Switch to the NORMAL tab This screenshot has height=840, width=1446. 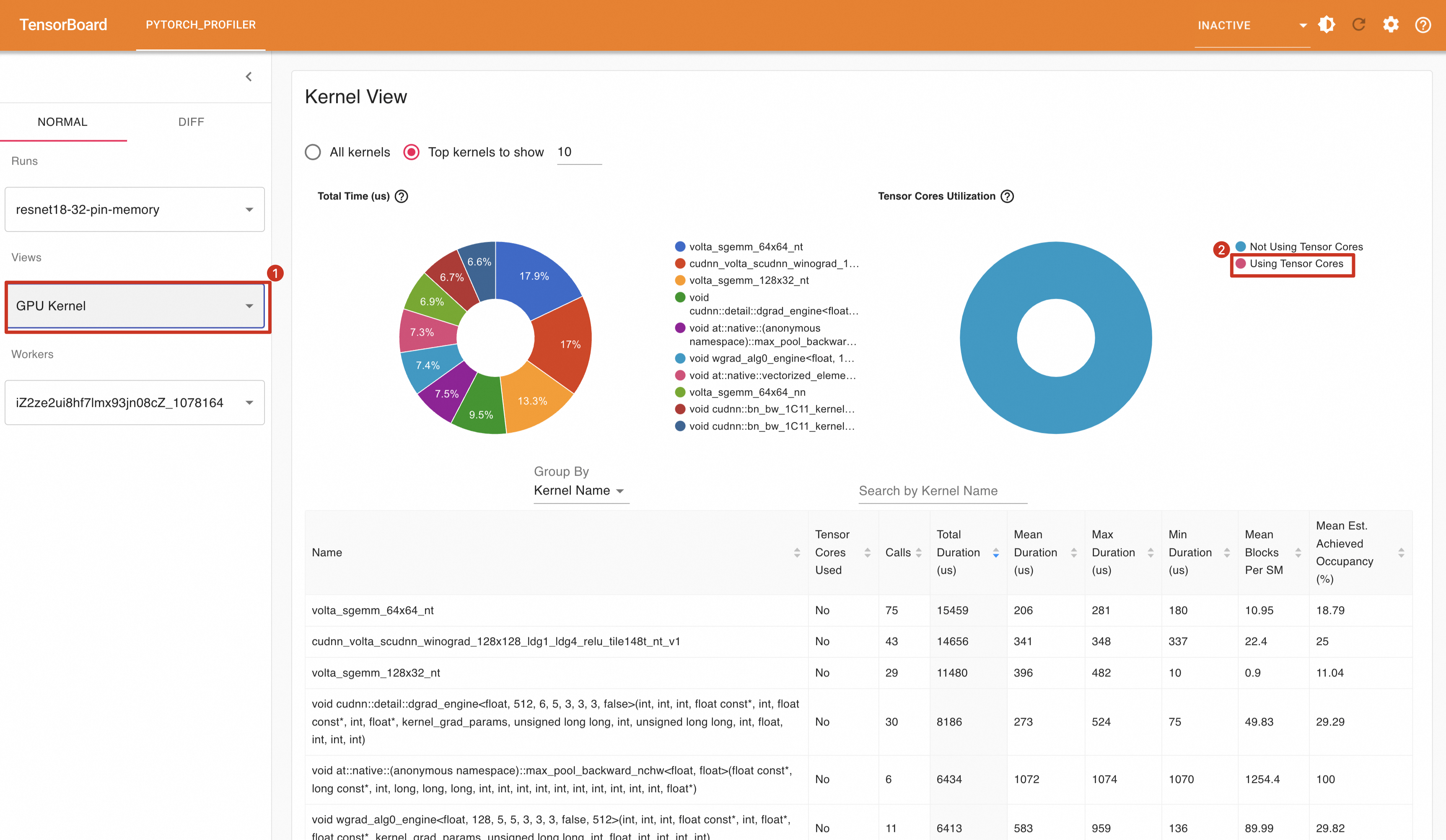coord(62,122)
